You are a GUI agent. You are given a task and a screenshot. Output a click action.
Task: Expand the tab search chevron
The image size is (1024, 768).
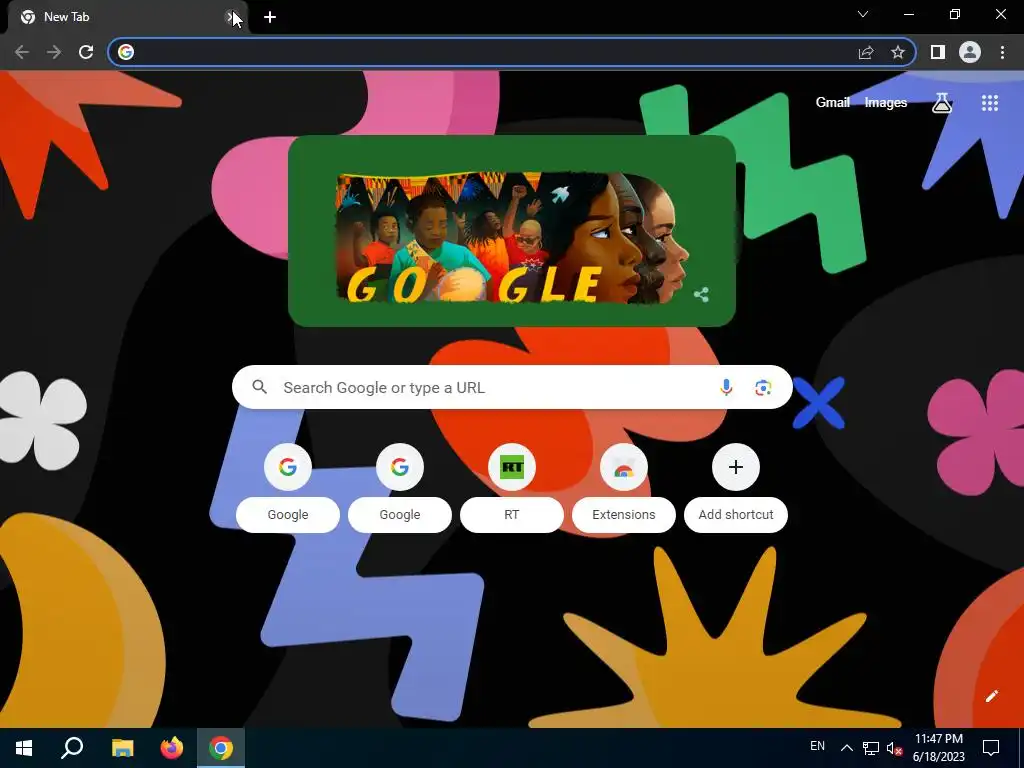point(863,14)
